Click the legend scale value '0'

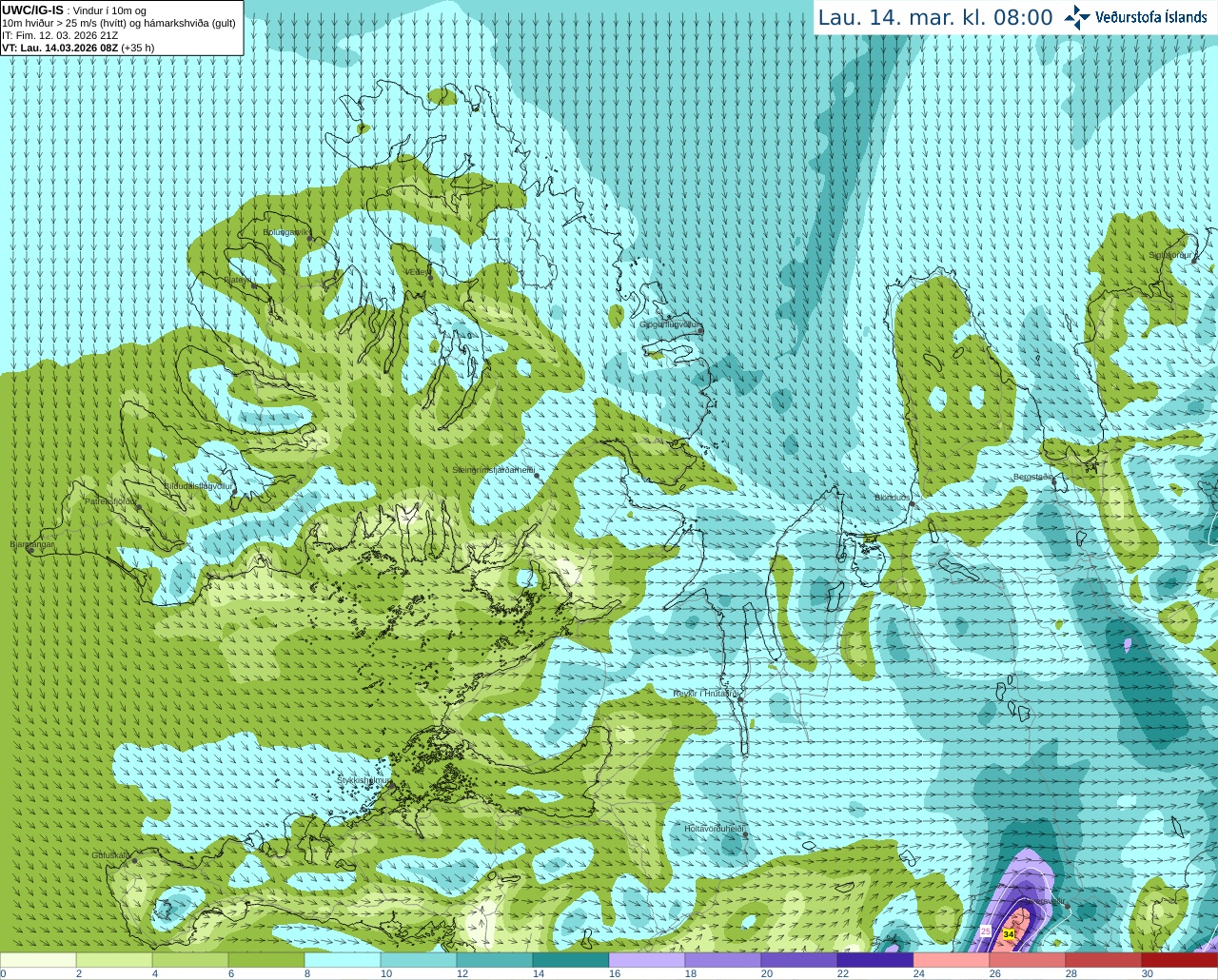point(3,973)
